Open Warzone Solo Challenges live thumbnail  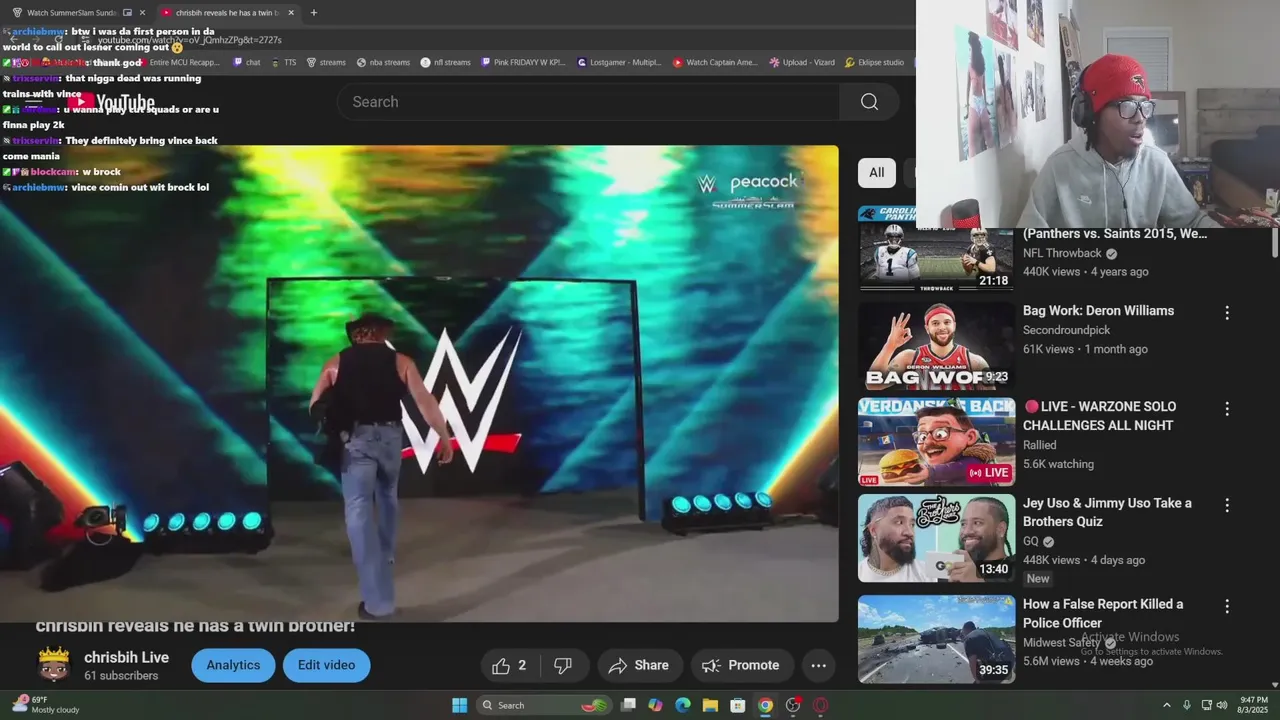[x=936, y=442]
